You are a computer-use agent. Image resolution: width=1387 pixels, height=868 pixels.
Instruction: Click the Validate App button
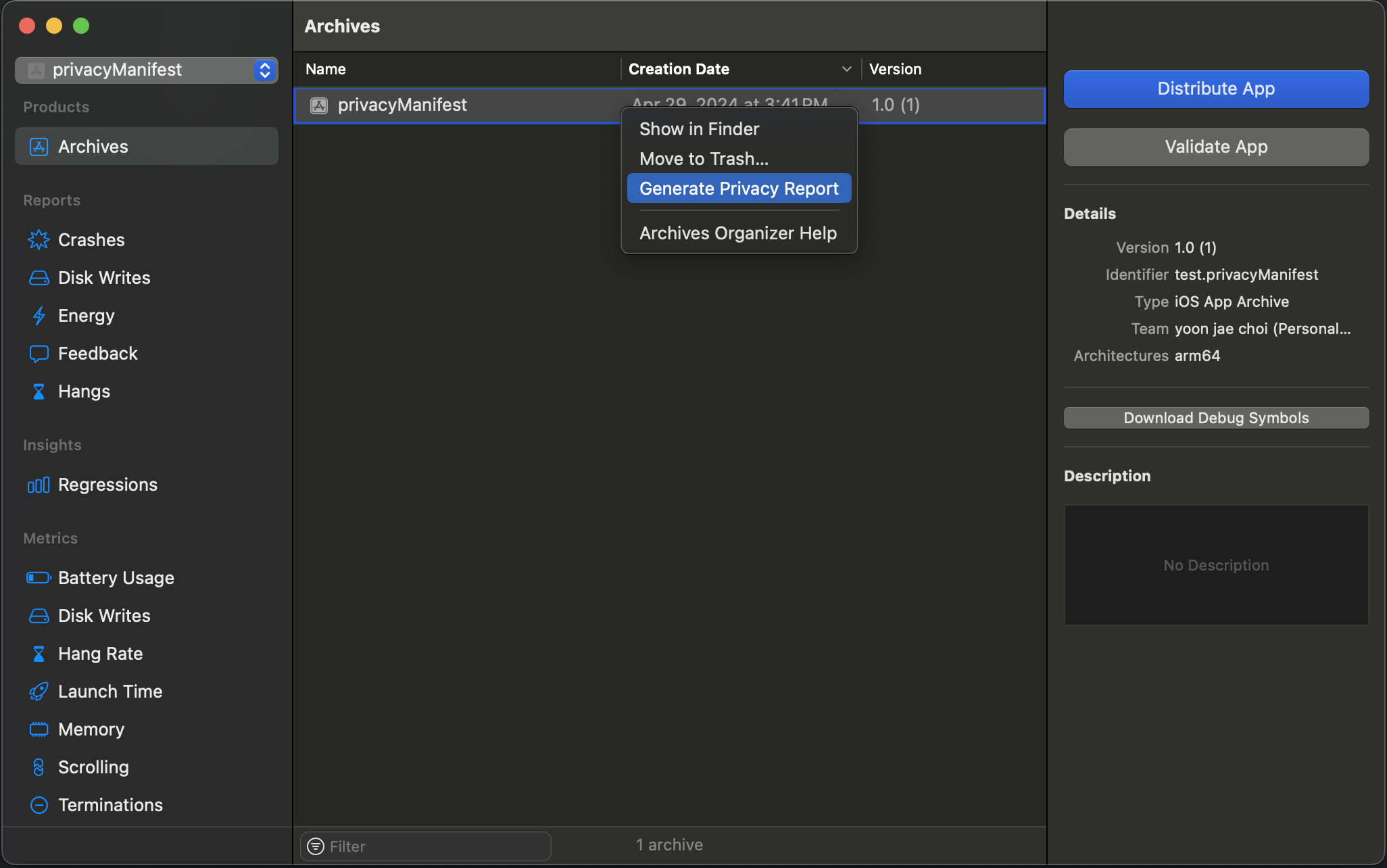click(x=1216, y=147)
